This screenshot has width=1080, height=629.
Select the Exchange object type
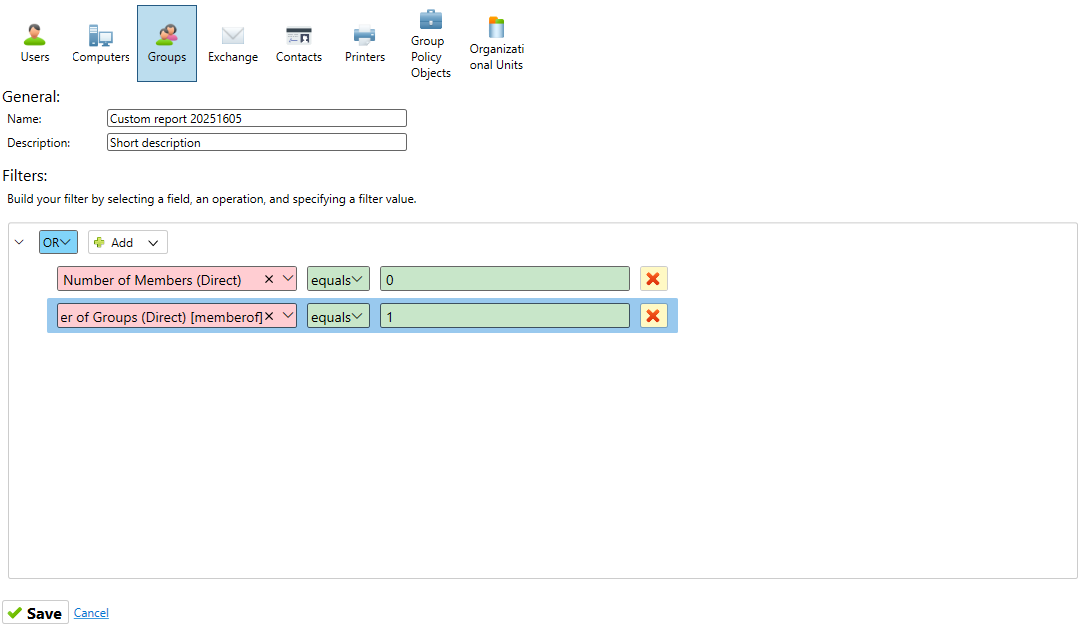(233, 43)
